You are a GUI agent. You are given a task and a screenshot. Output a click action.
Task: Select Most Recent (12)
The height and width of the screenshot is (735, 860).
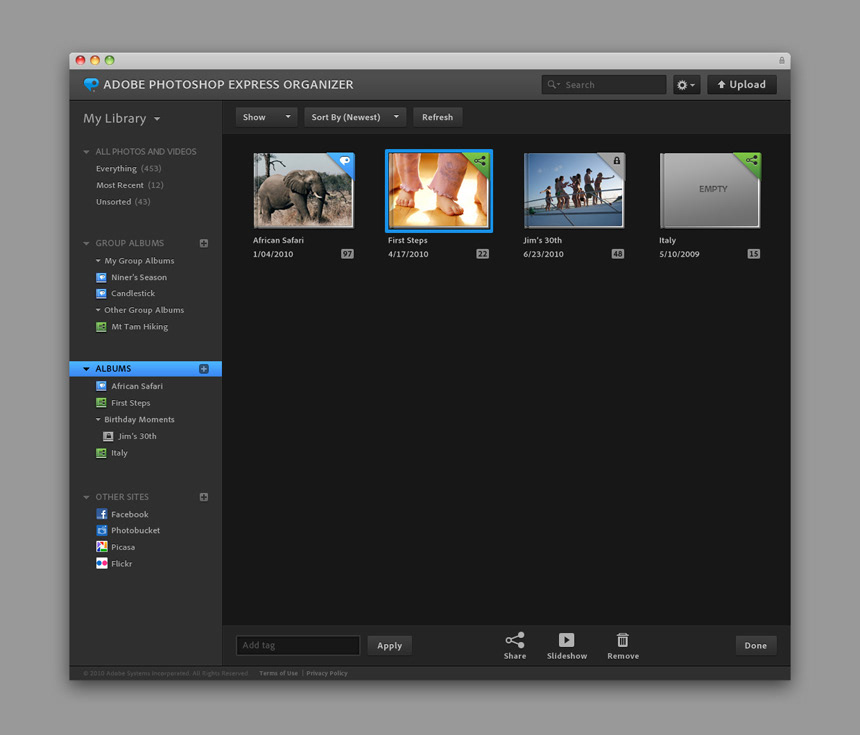pos(130,185)
